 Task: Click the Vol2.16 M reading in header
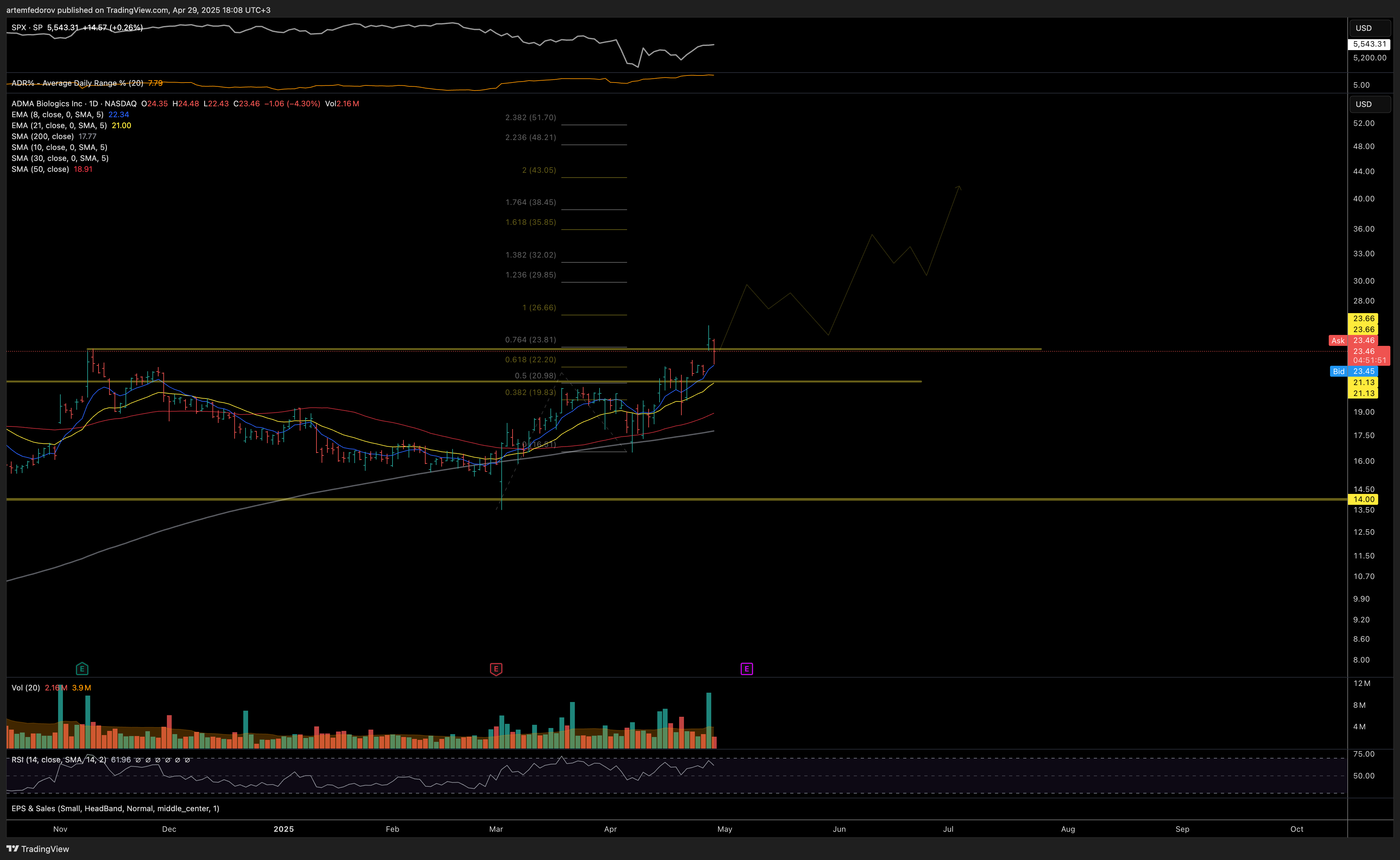click(x=342, y=103)
